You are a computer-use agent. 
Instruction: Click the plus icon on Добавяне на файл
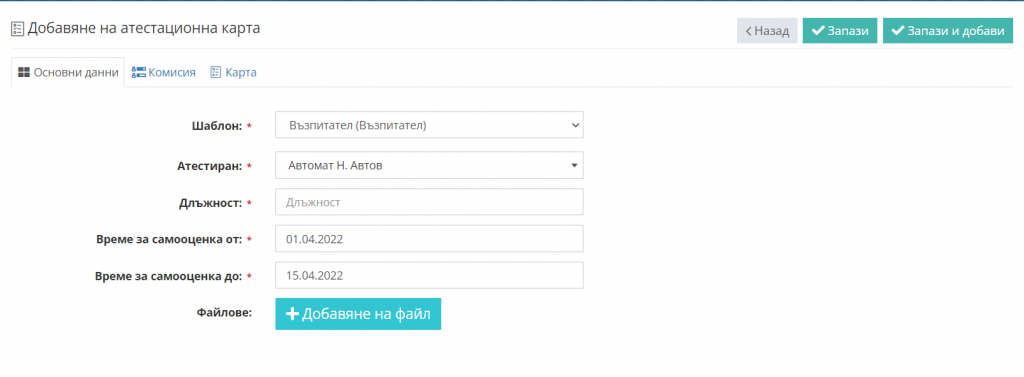point(293,314)
